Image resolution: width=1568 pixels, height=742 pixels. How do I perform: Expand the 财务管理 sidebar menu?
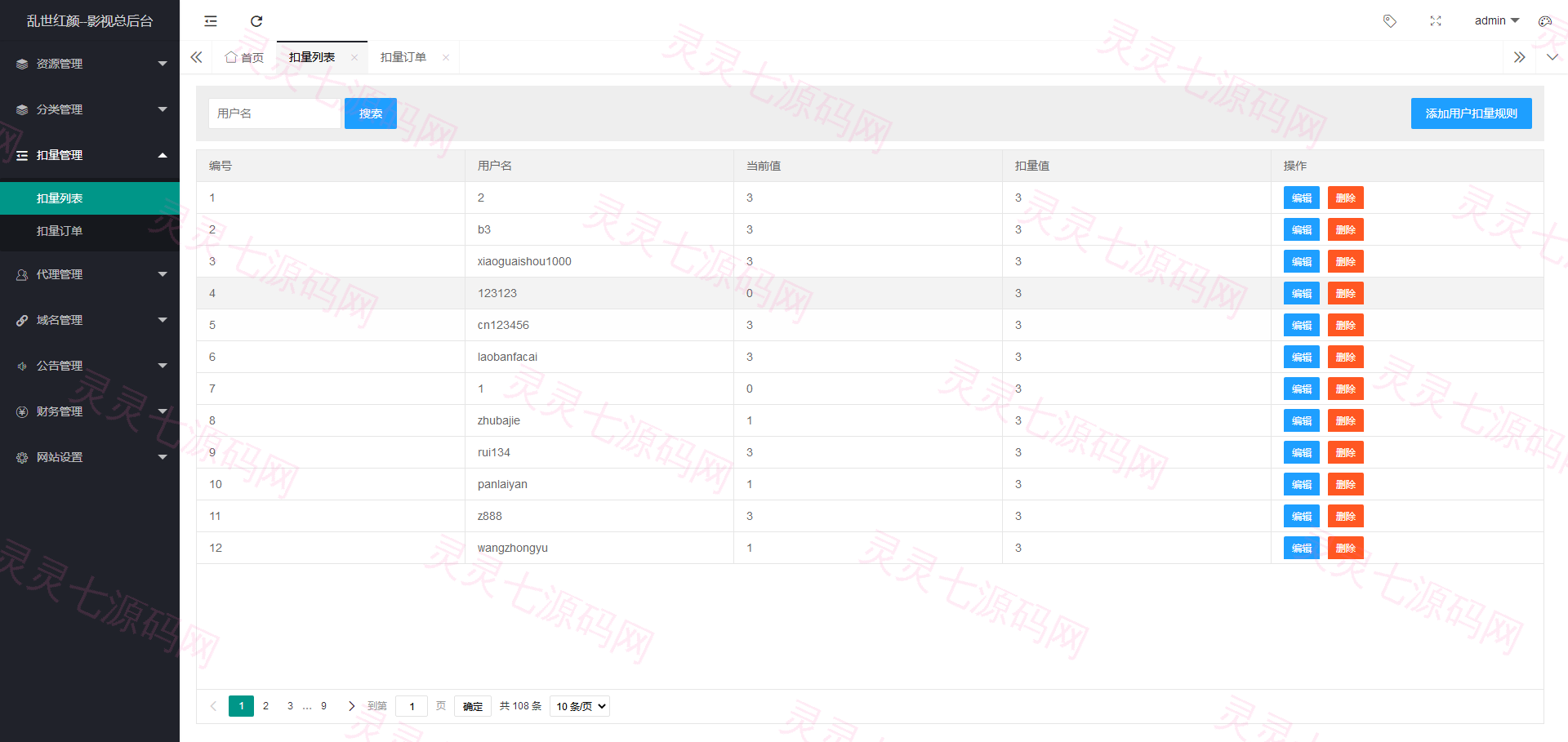tap(90, 411)
